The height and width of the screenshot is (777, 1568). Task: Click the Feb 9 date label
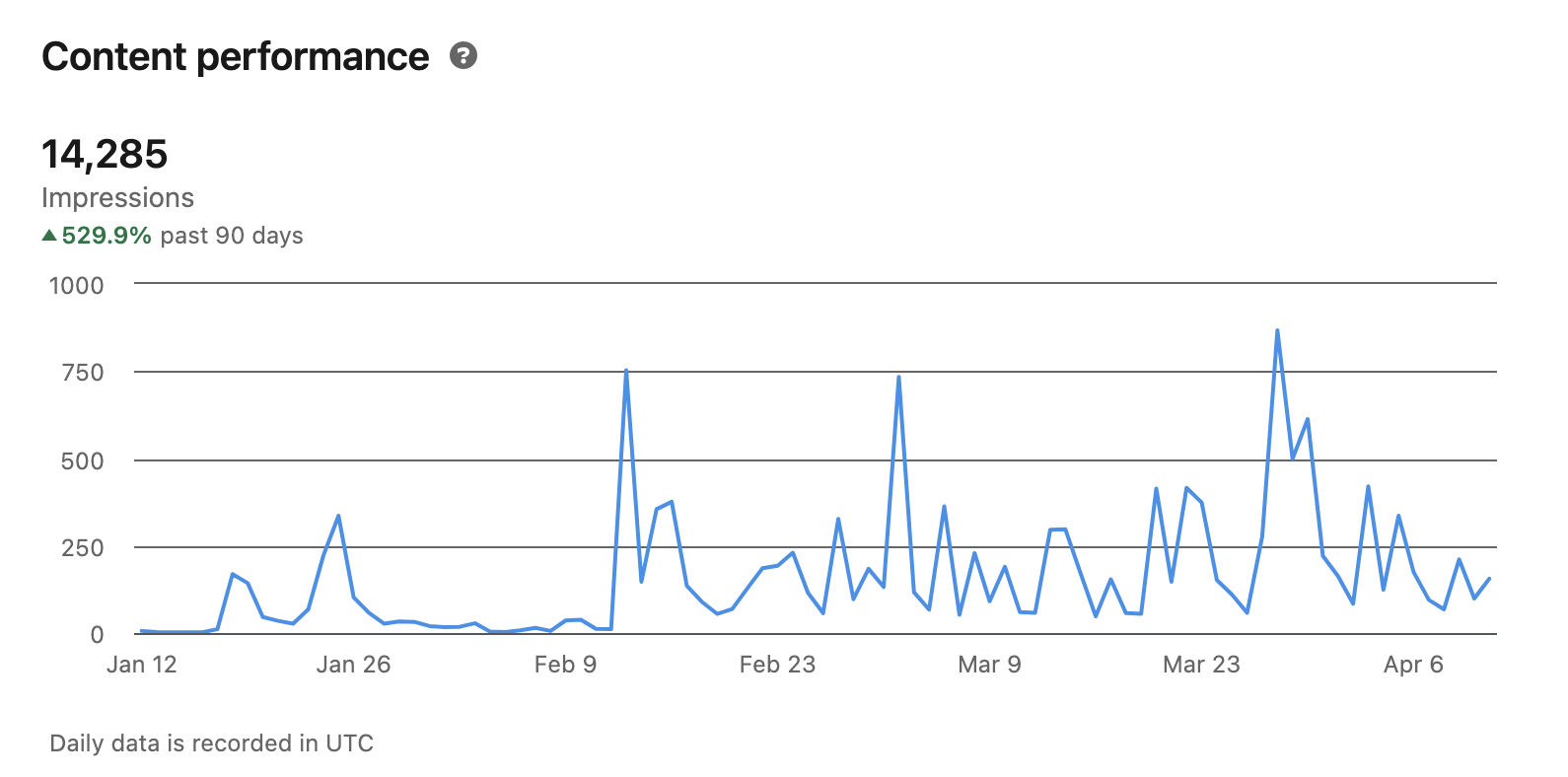(x=565, y=665)
